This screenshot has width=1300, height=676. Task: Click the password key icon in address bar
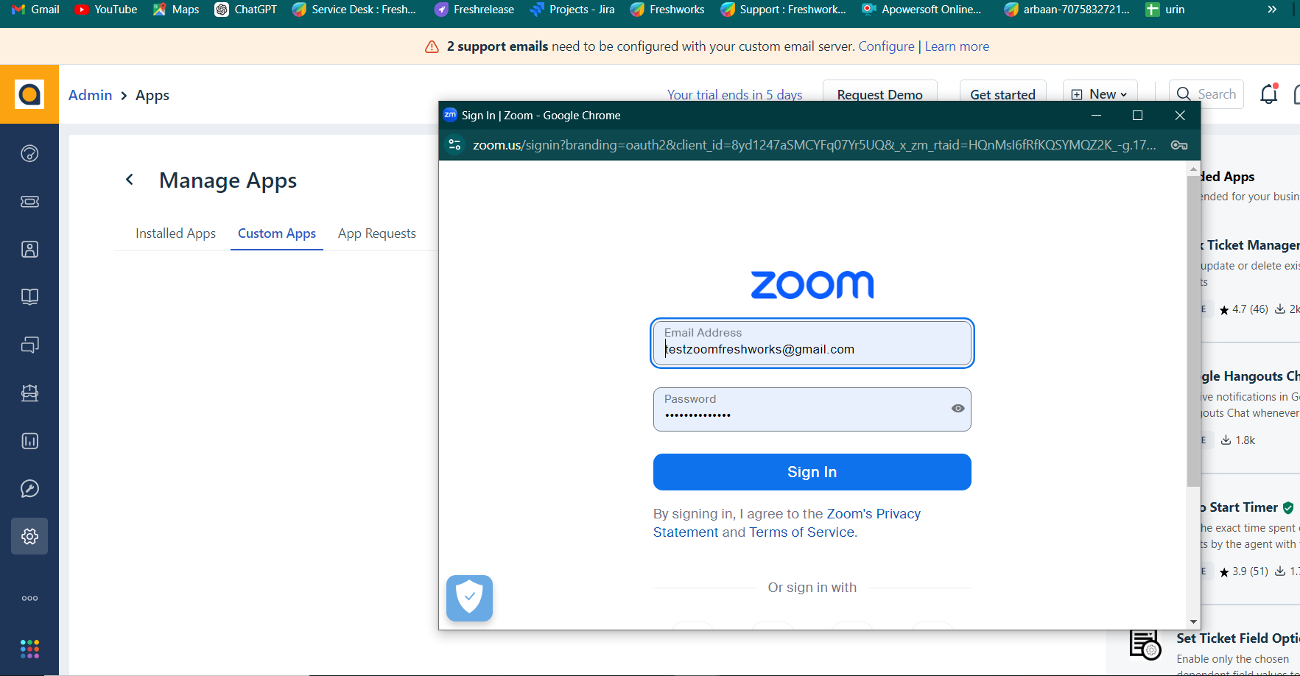[x=1179, y=145]
